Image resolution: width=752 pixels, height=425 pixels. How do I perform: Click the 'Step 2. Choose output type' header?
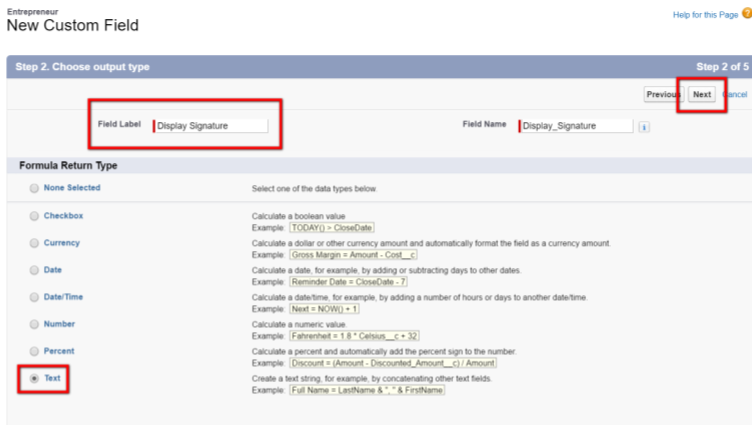pos(82,67)
